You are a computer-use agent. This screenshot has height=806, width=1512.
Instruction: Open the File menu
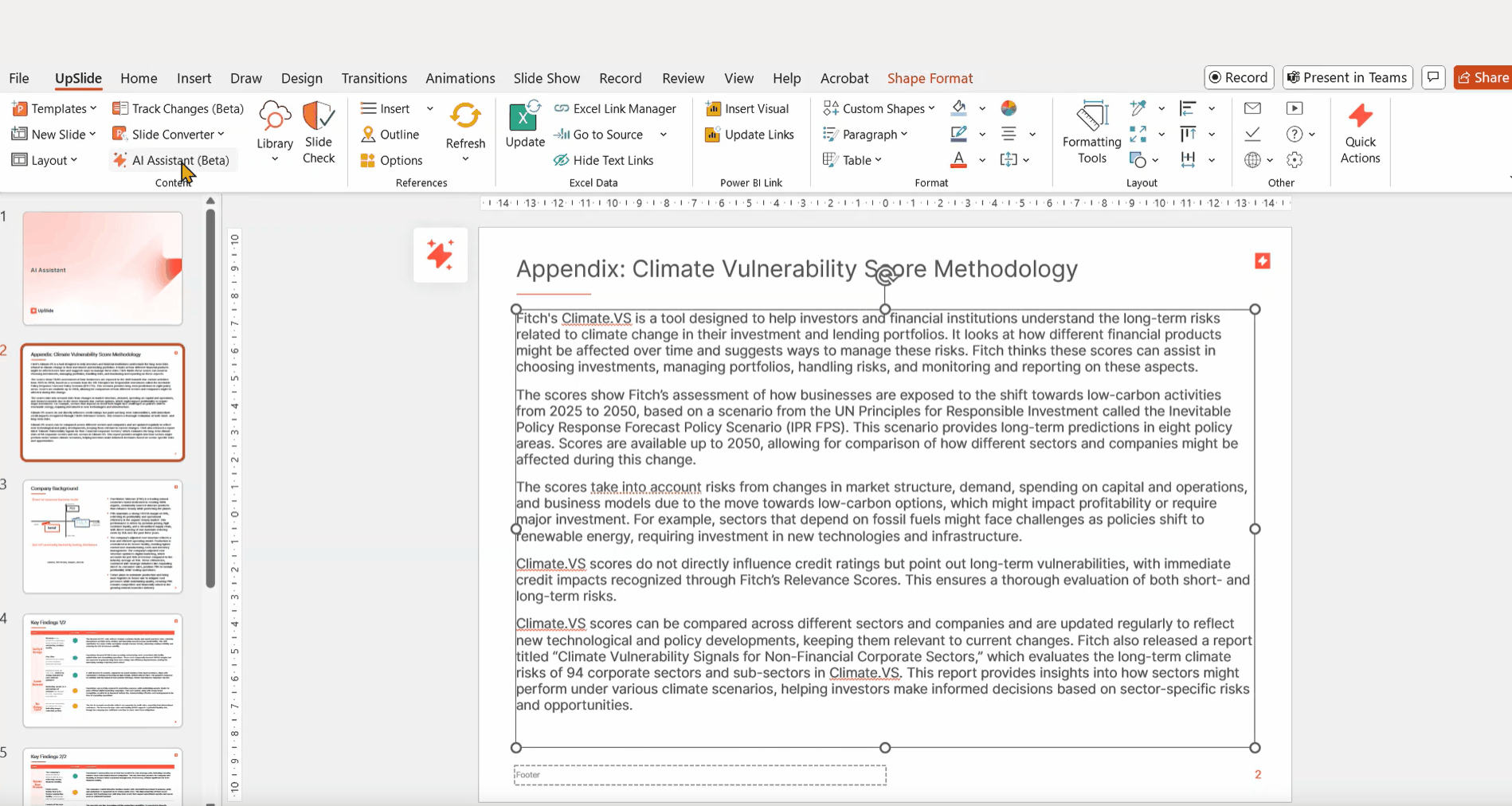click(19, 78)
